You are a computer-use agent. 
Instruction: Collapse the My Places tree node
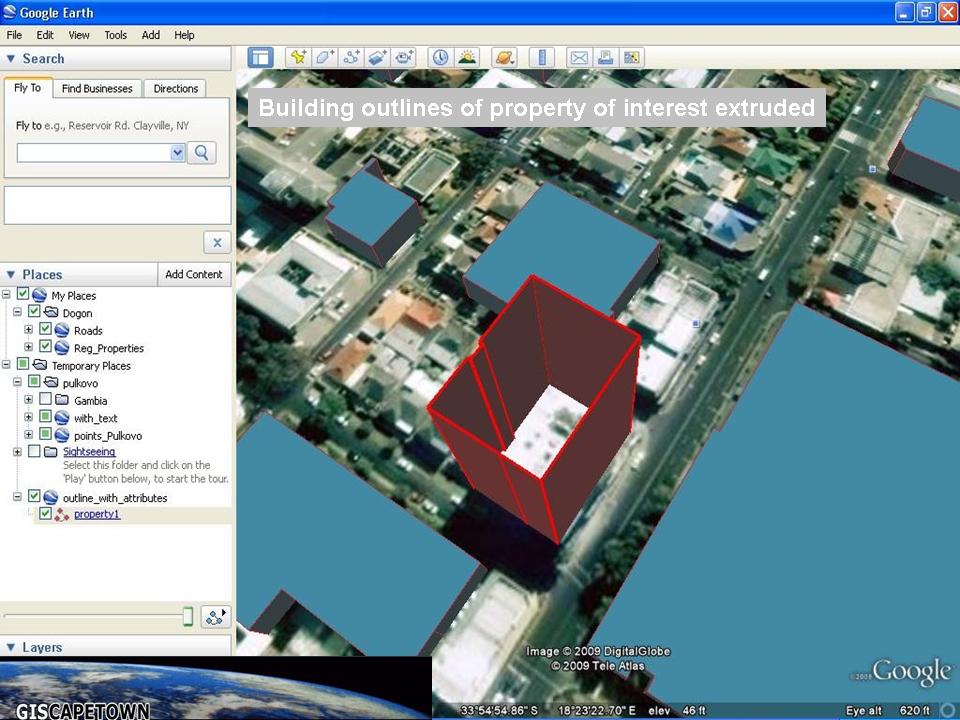pos(6,294)
